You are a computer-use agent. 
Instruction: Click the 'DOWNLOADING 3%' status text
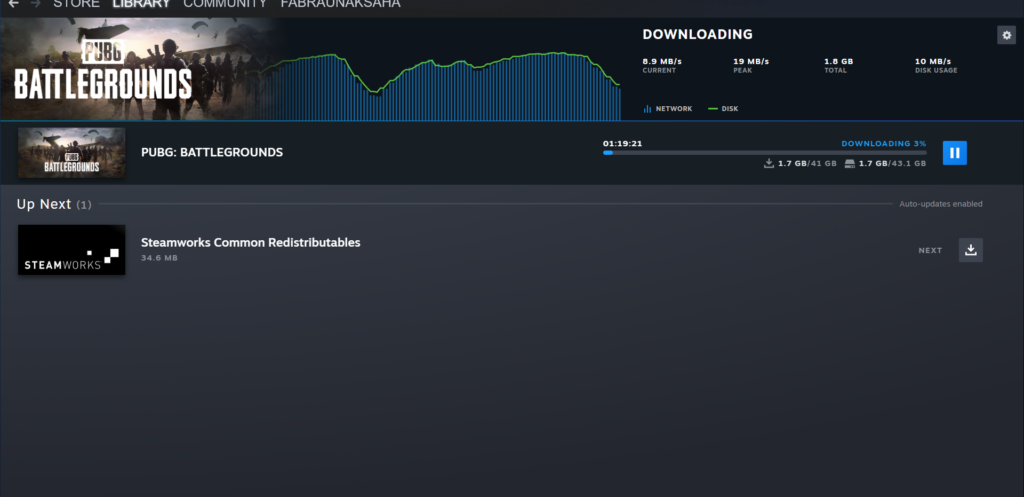884,144
